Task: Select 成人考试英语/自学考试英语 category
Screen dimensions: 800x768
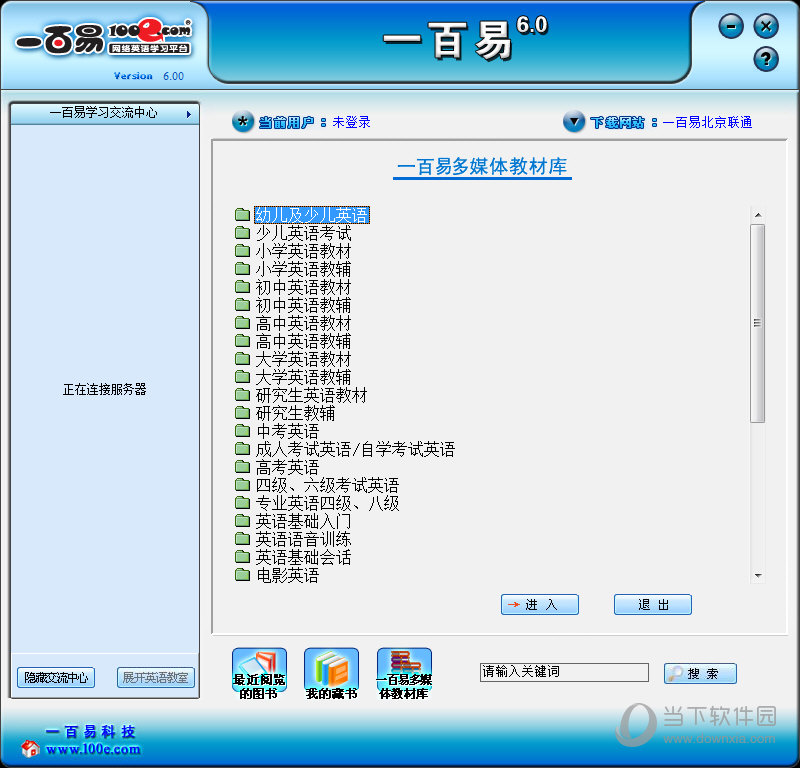Action: tap(355, 449)
